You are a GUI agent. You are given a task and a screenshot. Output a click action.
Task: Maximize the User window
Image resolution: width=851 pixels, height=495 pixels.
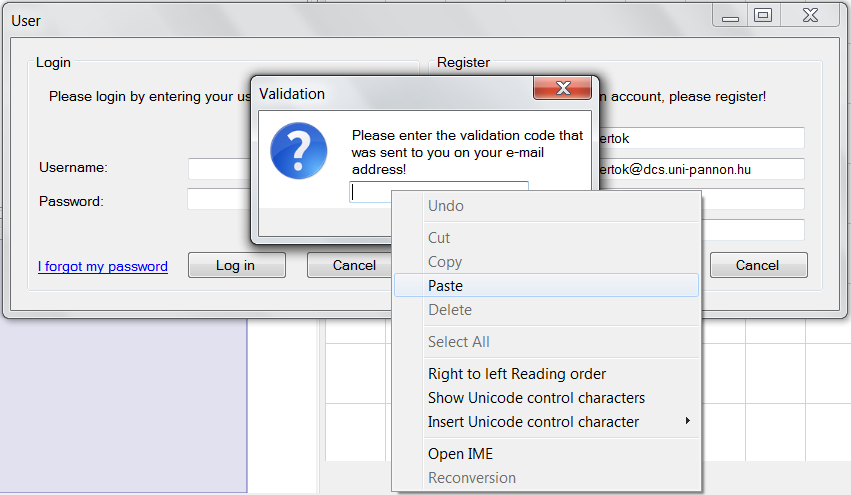(x=763, y=15)
